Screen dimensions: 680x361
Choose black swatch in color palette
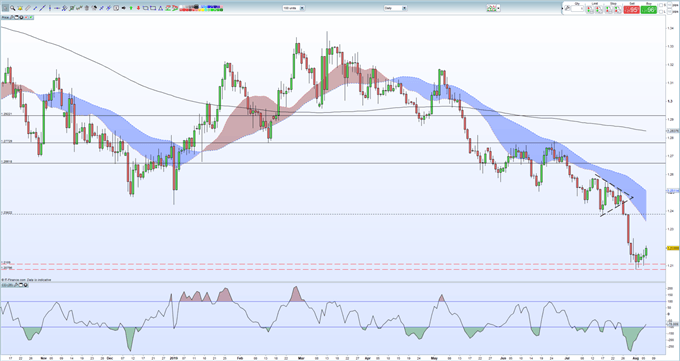coord(196,7)
